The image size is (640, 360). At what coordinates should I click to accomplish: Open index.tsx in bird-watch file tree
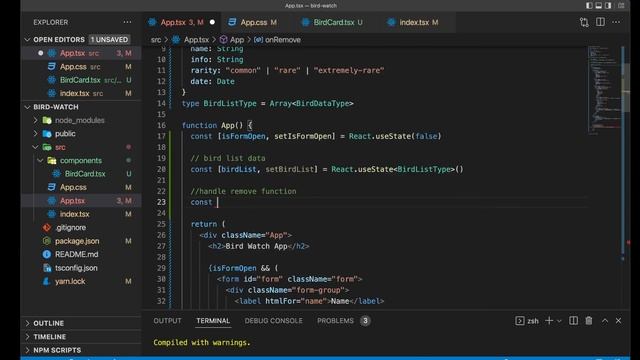coord(81,214)
